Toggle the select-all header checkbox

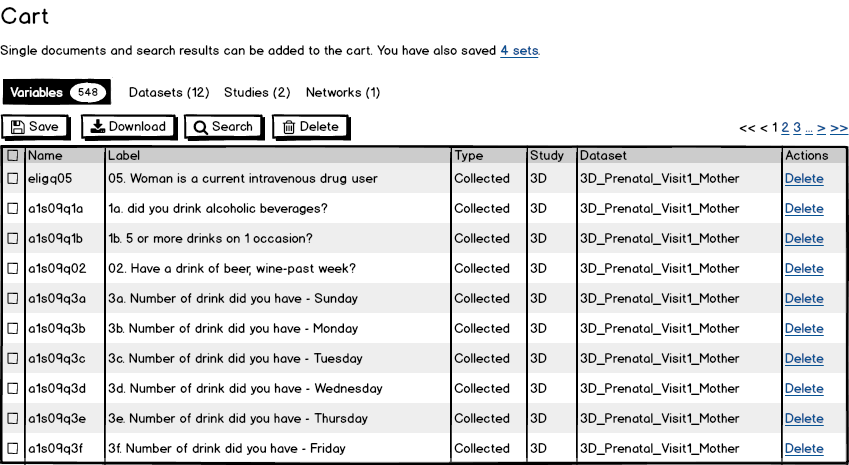click(13, 156)
